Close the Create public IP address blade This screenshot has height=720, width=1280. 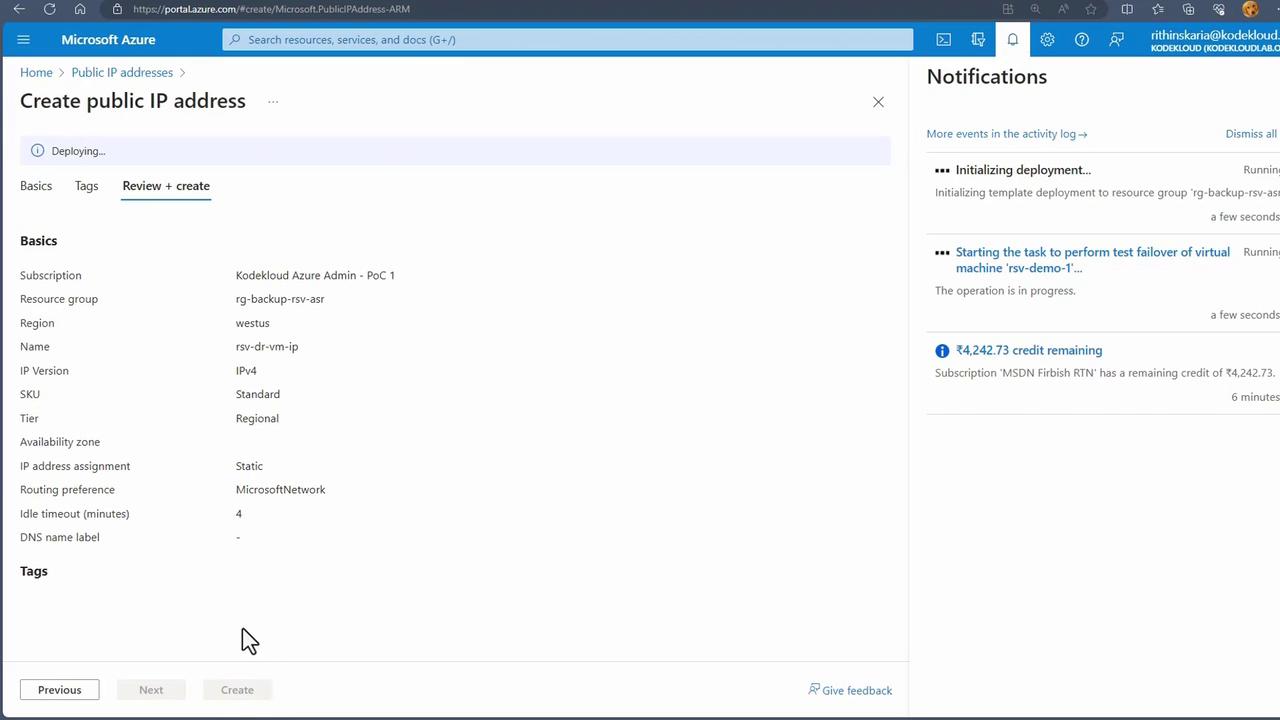[878, 102]
